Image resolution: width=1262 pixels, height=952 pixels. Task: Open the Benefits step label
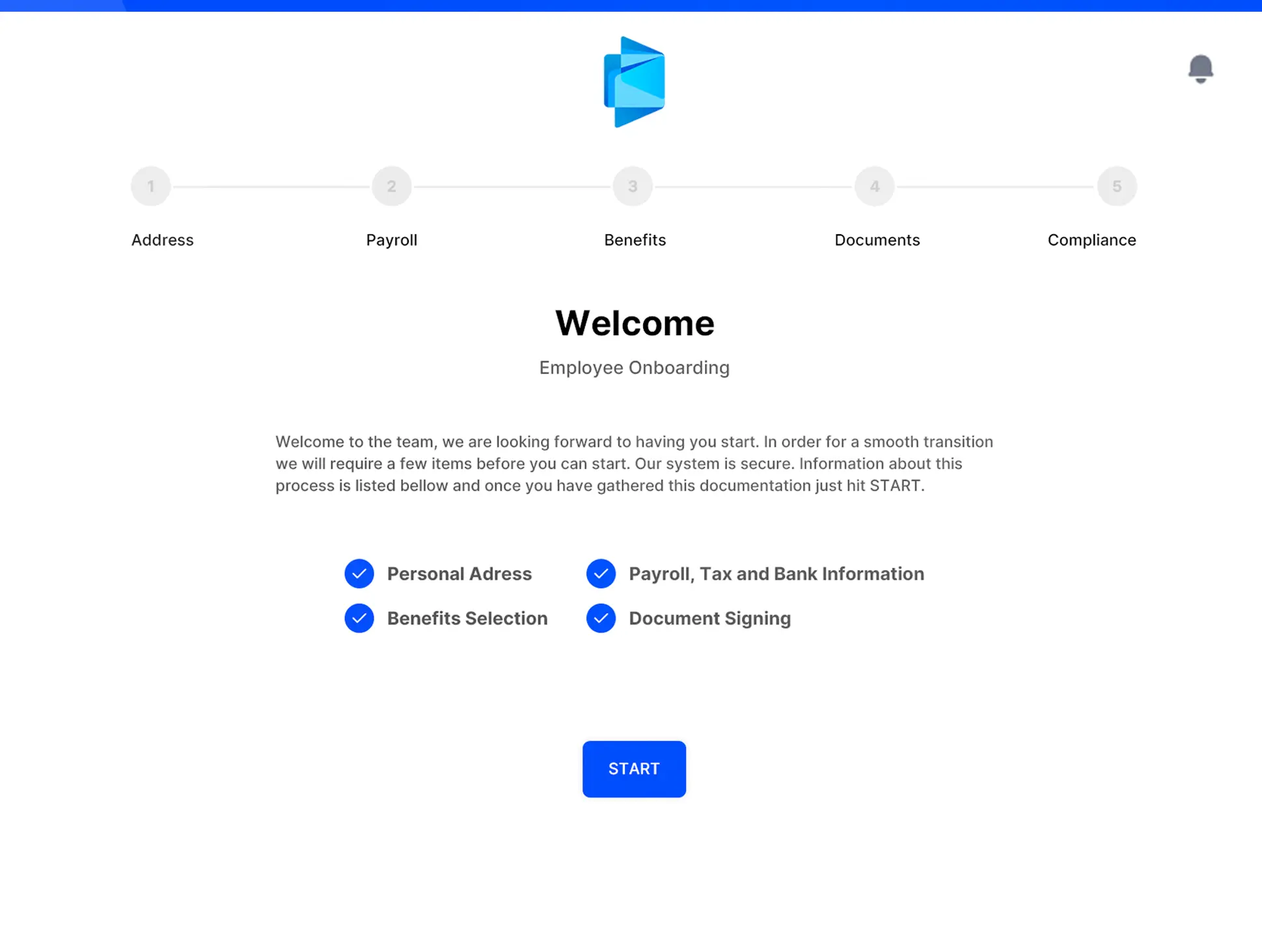635,239
